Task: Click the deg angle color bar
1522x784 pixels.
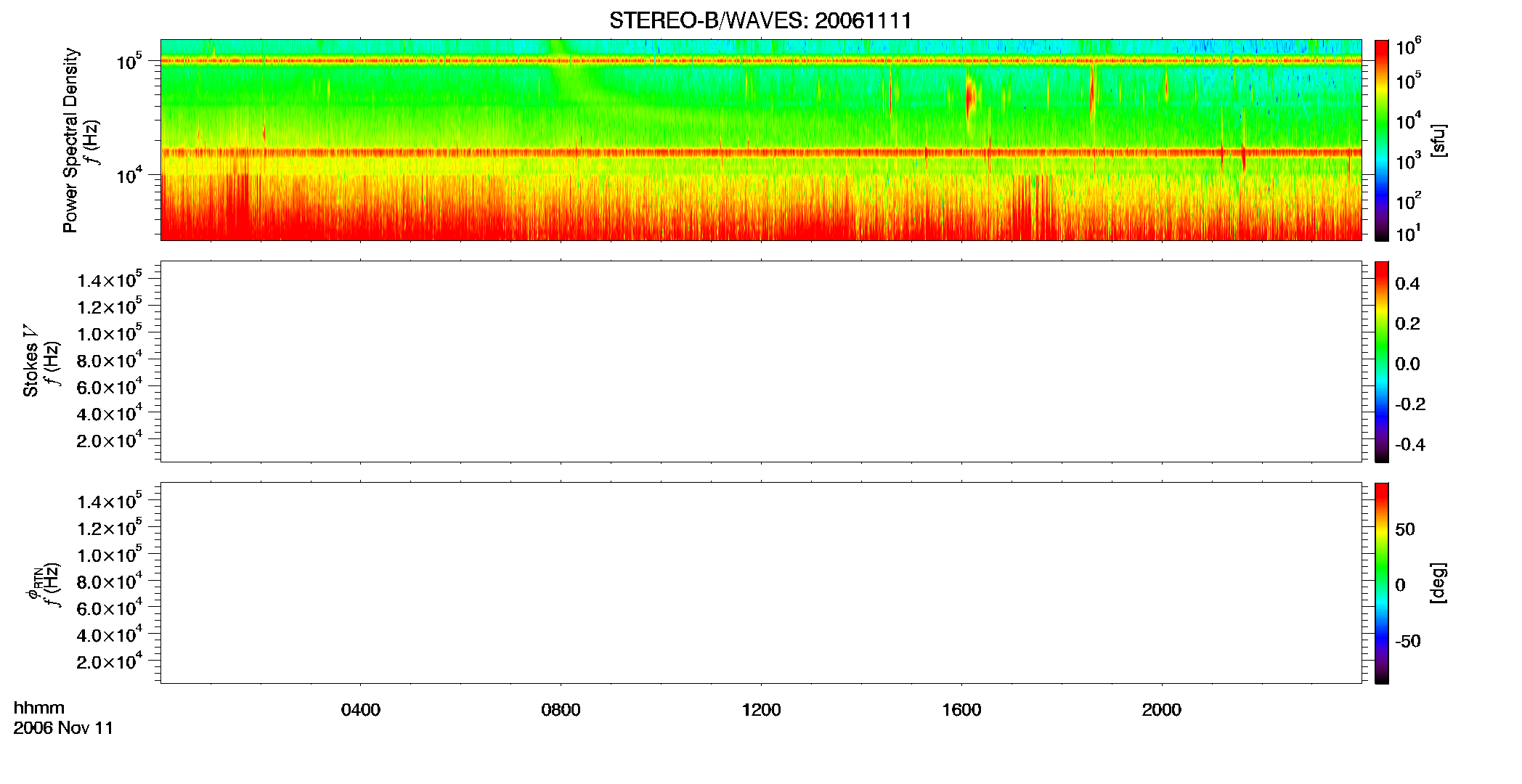Action: [1382, 583]
